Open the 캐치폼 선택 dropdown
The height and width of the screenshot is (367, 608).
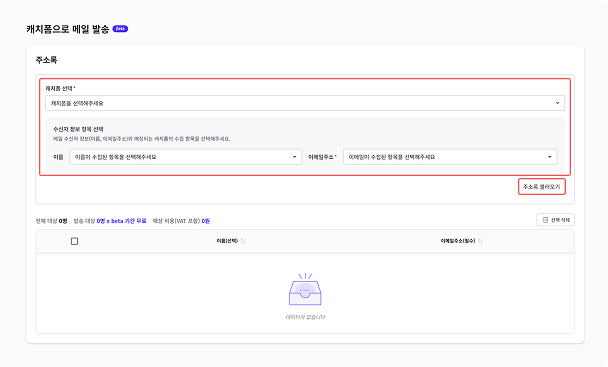(305, 103)
